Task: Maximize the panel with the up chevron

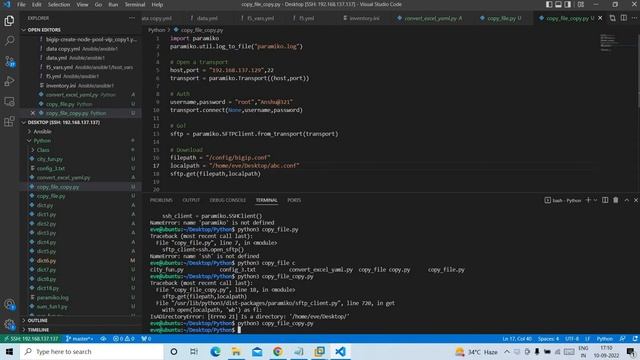Action: [x=627, y=200]
